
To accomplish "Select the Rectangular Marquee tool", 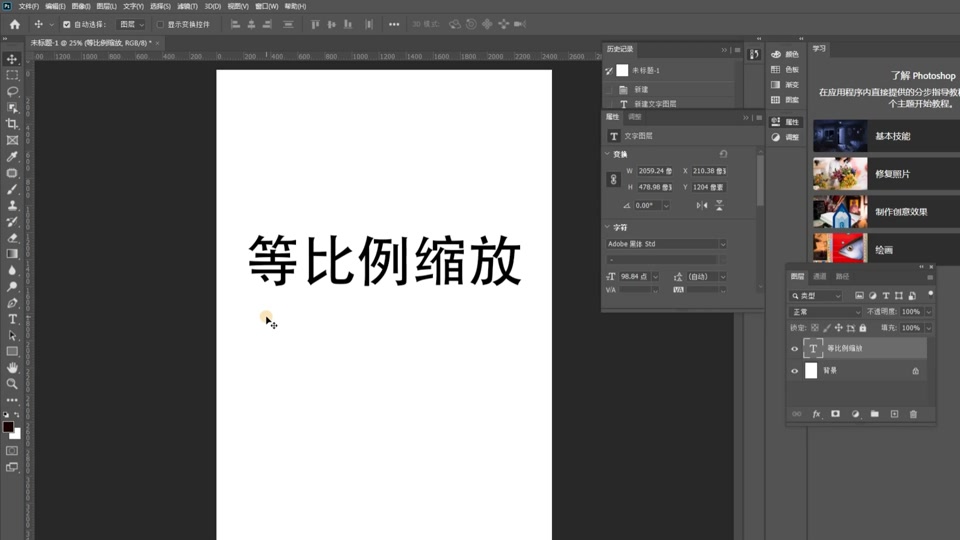I will click(x=12, y=75).
